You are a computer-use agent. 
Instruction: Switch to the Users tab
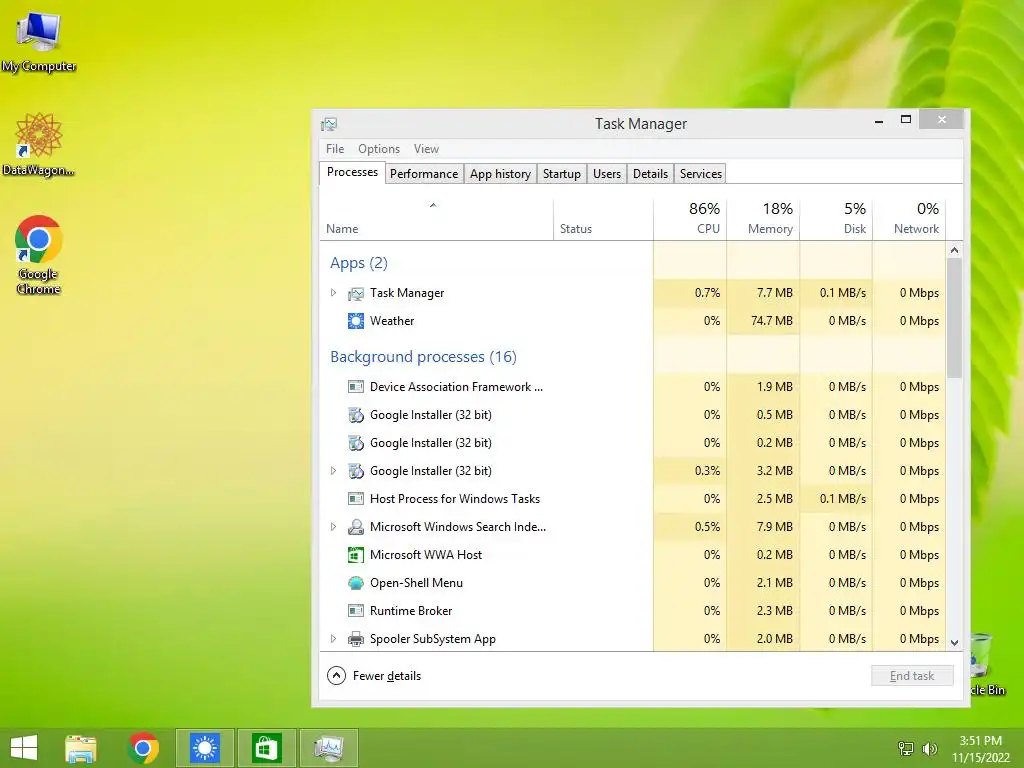click(607, 174)
